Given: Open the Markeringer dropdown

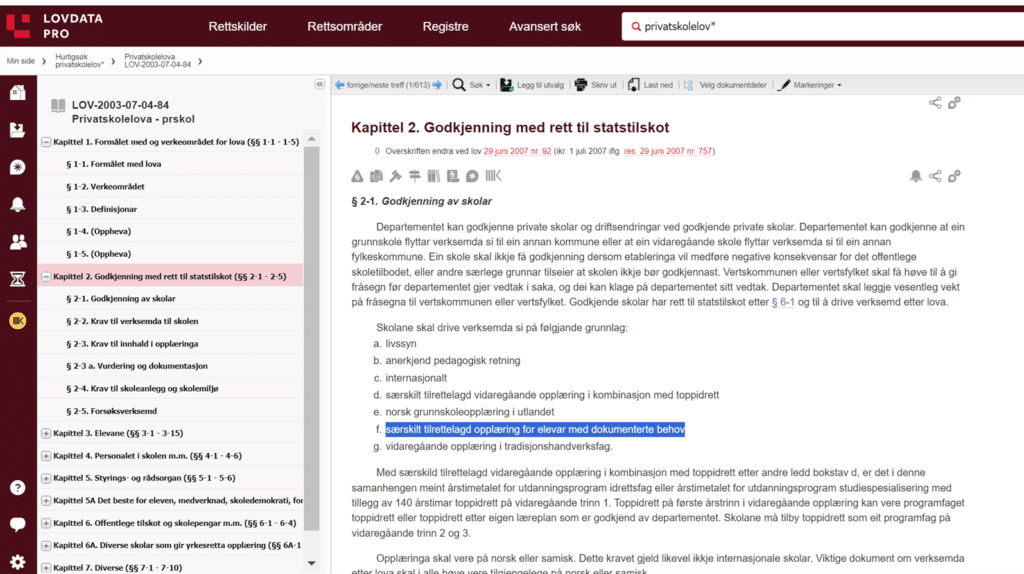Looking at the screenshot, I should (x=810, y=85).
